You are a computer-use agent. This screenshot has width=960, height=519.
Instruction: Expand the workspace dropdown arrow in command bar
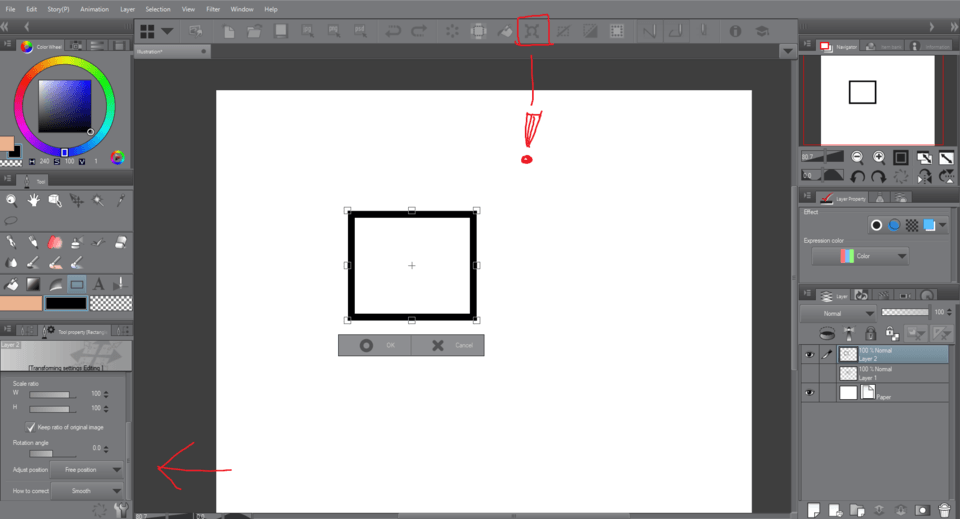(x=167, y=31)
